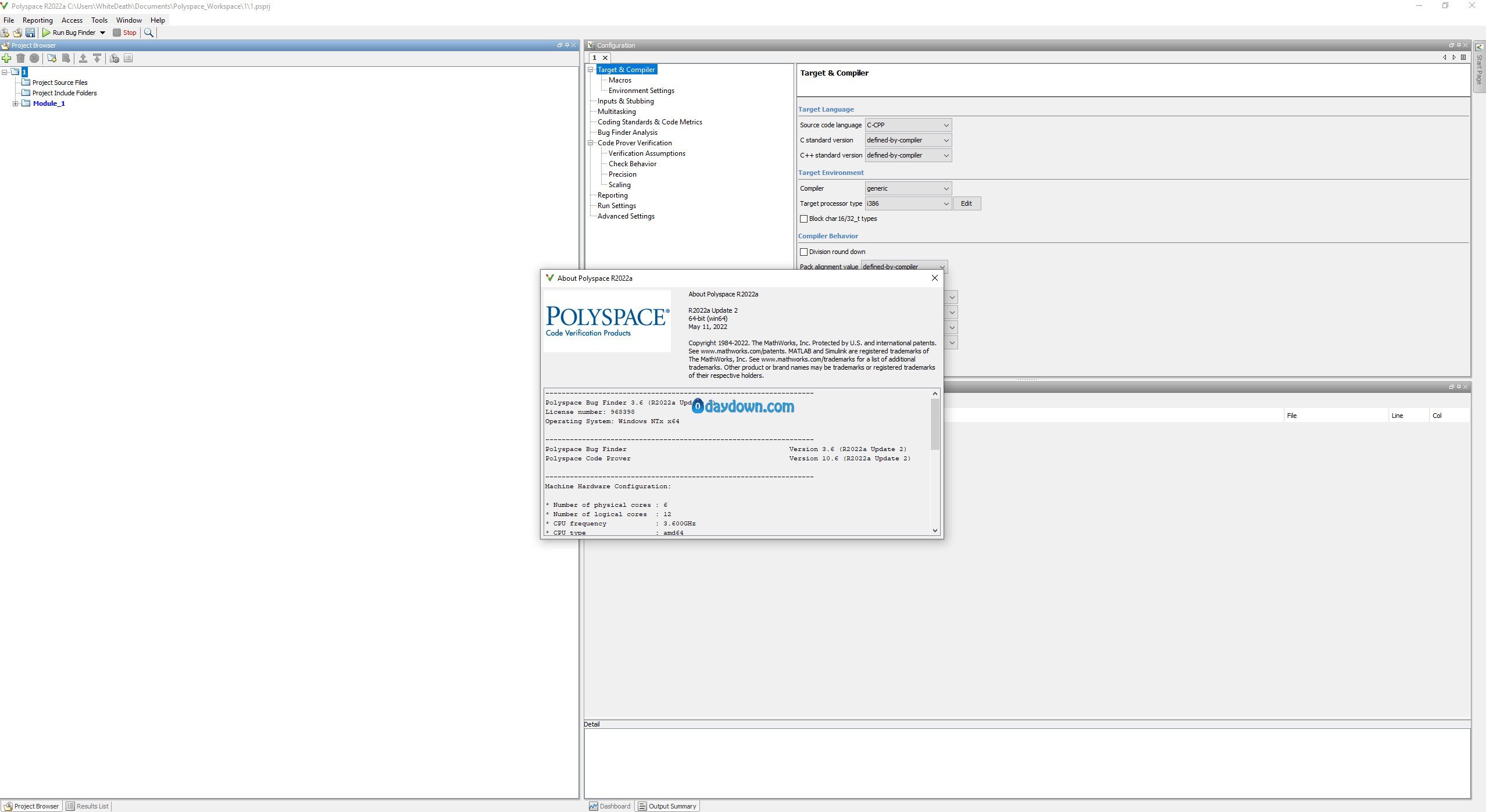Select Advanced Settings tree item
1486x812 pixels.
(x=626, y=216)
